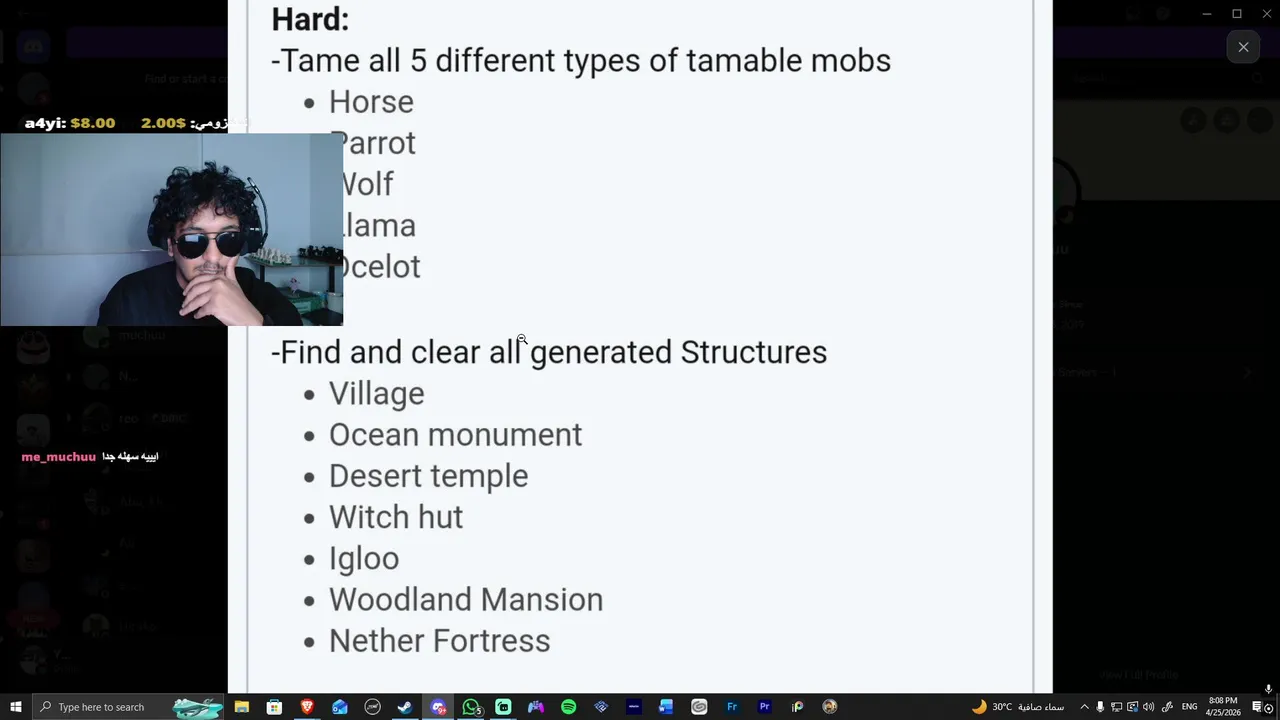This screenshot has height=720, width=1280.
Task: Open Microsoft Word from the taskbar
Action: click(666, 707)
